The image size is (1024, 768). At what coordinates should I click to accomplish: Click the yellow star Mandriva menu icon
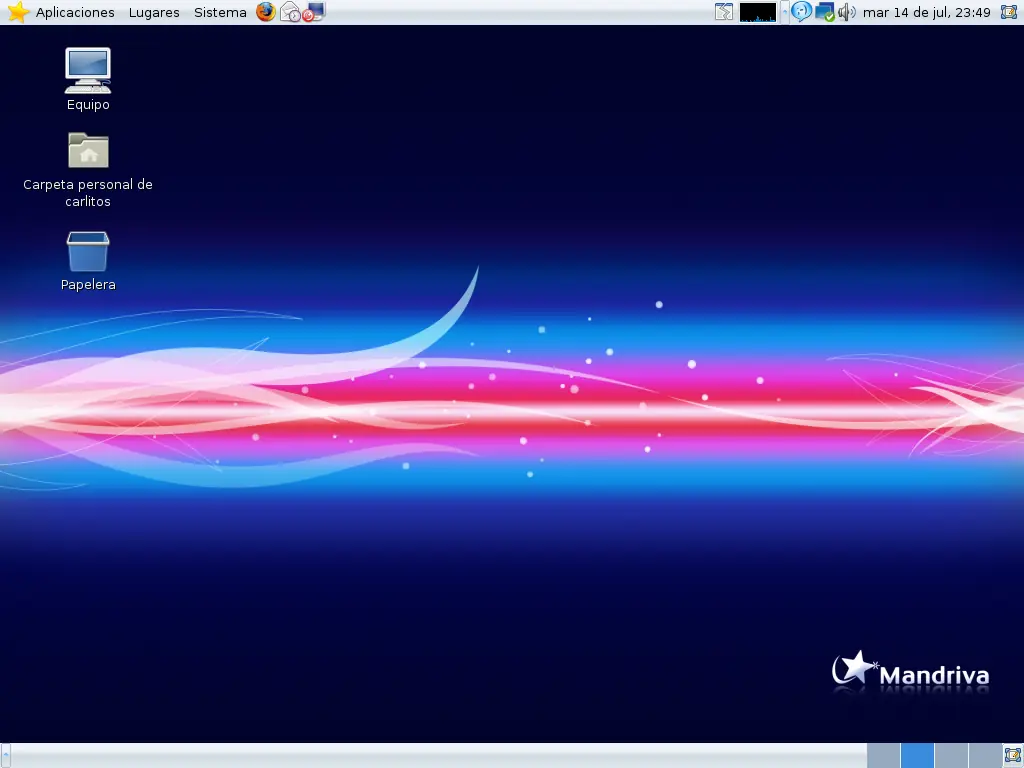click(18, 12)
